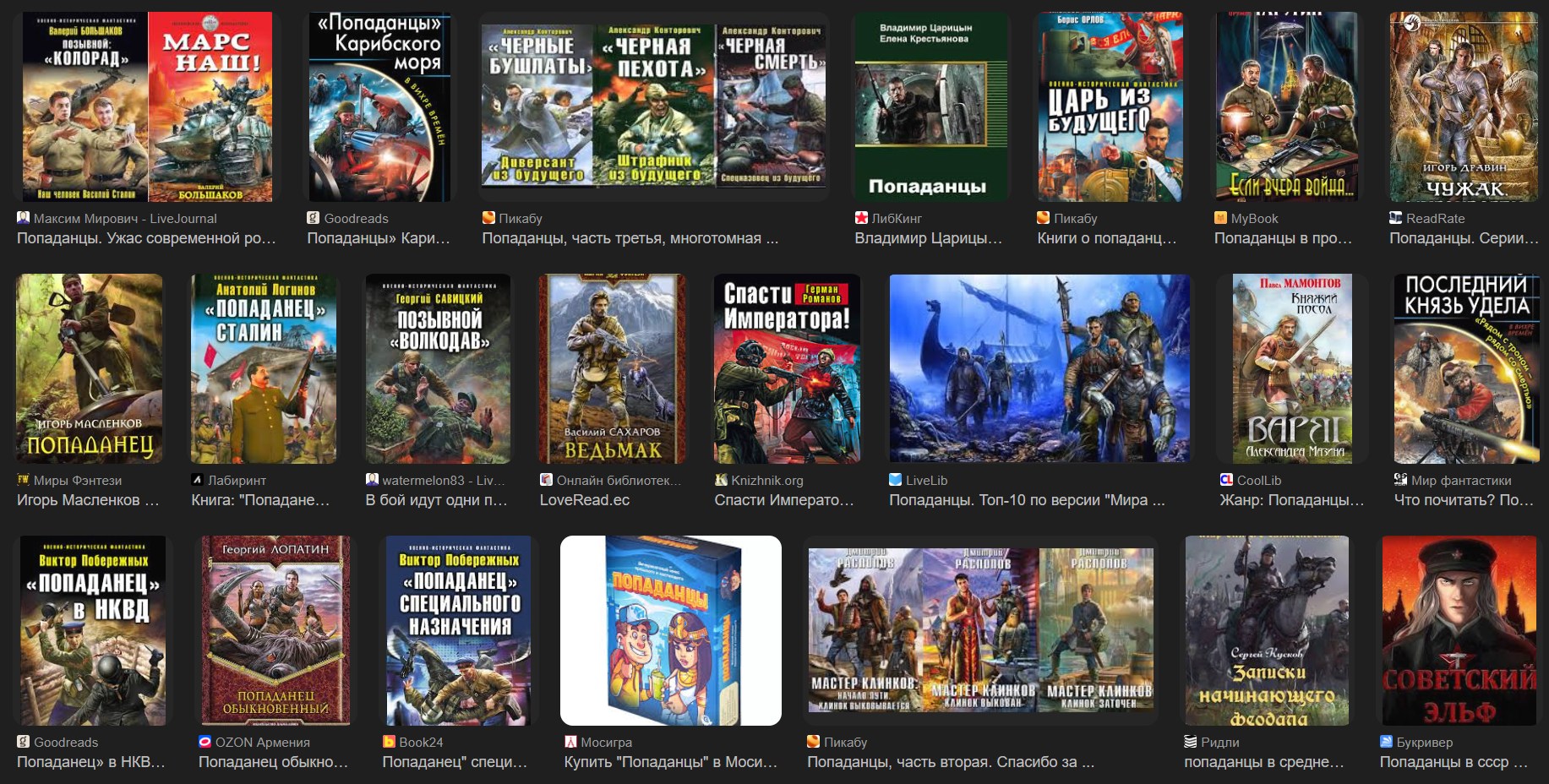Click the MyBook favicon
This screenshot has width=1549, height=784.
(1220, 218)
